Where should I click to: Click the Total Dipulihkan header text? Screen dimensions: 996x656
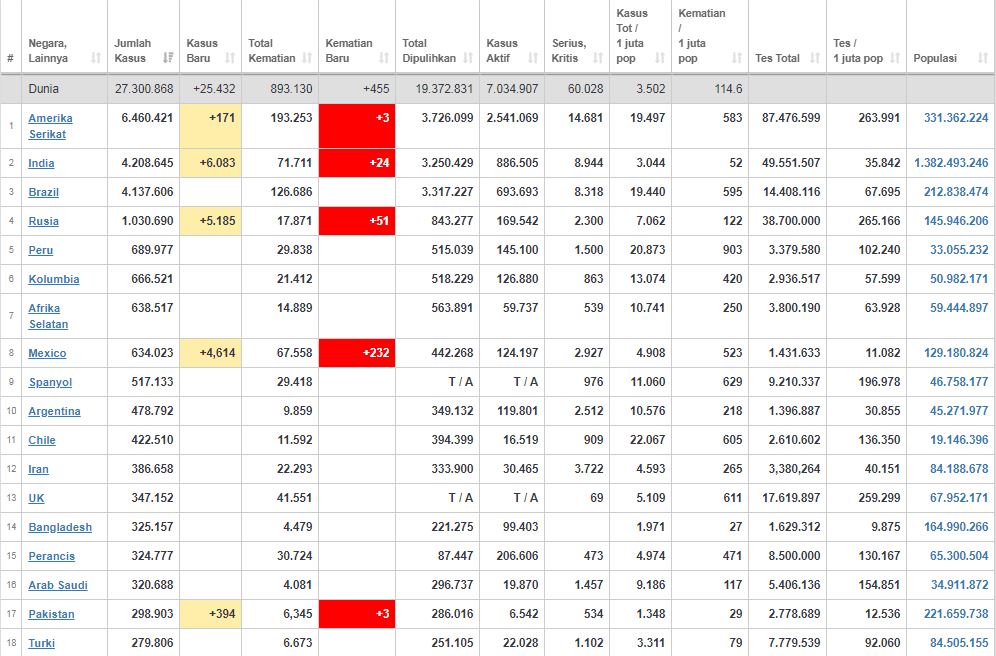point(429,51)
